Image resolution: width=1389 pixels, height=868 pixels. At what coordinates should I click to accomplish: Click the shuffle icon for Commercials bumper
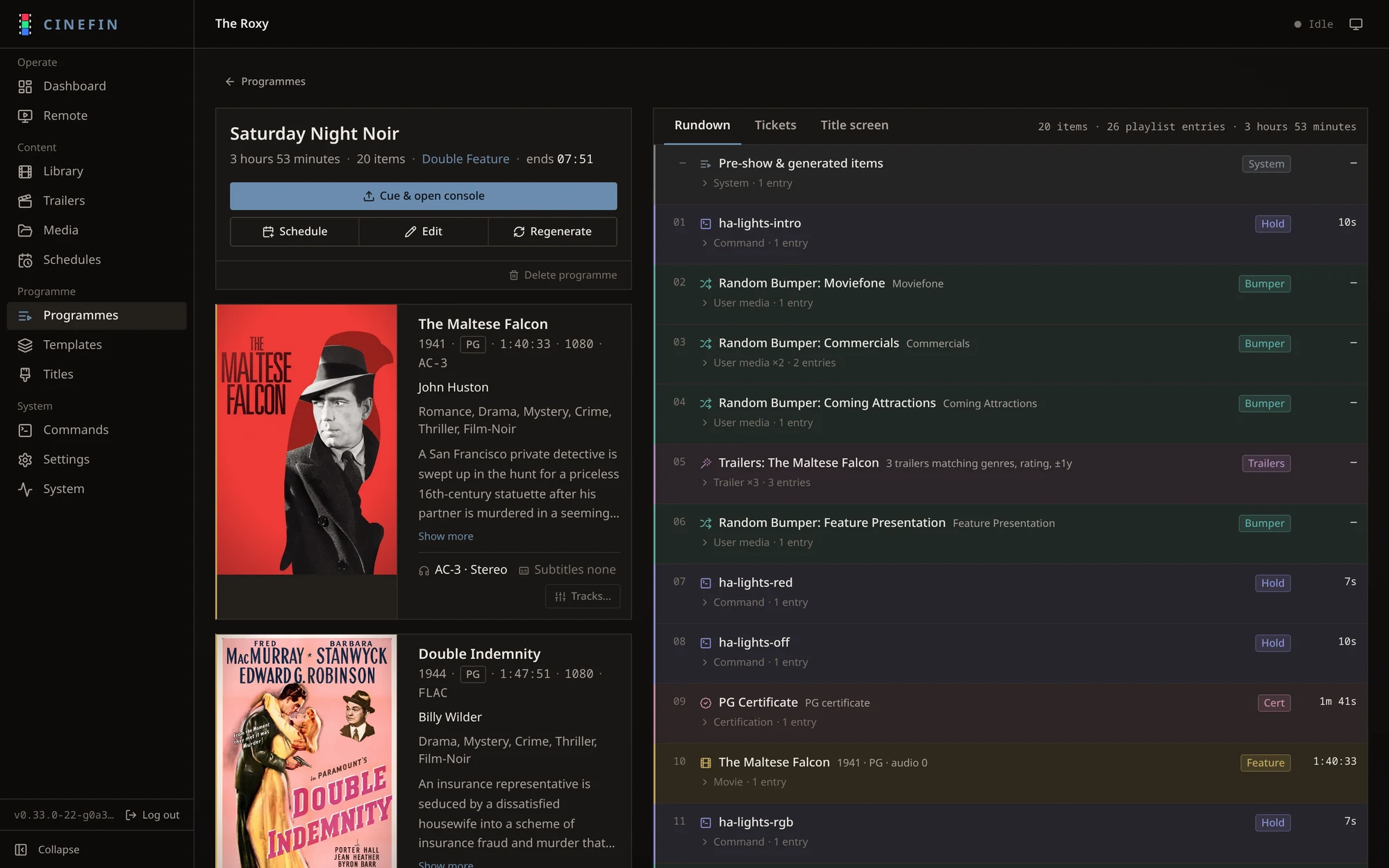[706, 344]
